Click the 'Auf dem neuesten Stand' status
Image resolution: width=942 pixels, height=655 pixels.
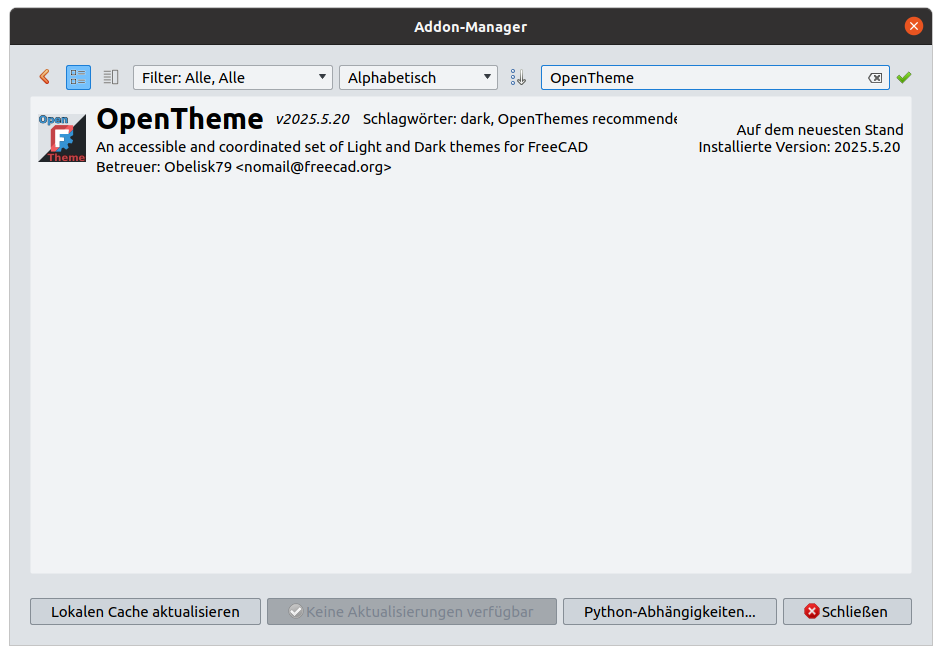pyautogui.click(x=819, y=130)
